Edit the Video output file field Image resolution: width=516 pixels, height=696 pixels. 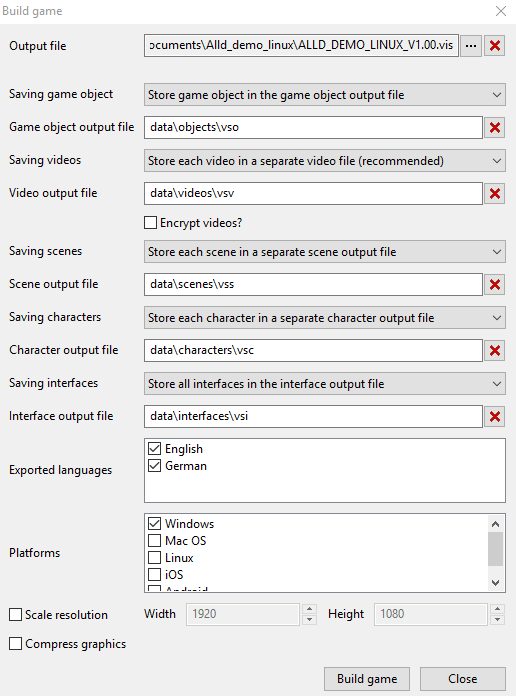tap(313, 194)
